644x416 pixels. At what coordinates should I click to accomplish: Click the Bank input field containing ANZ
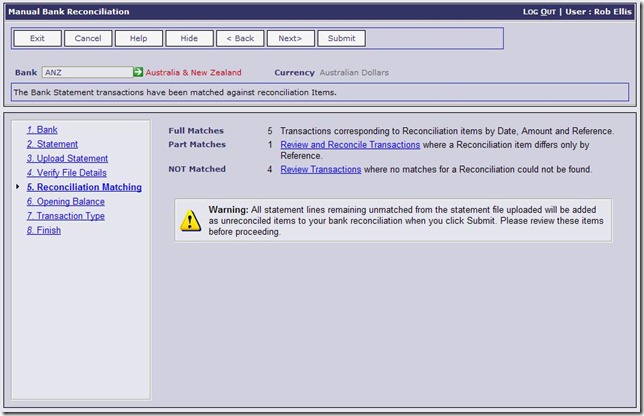click(x=87, y=73)
